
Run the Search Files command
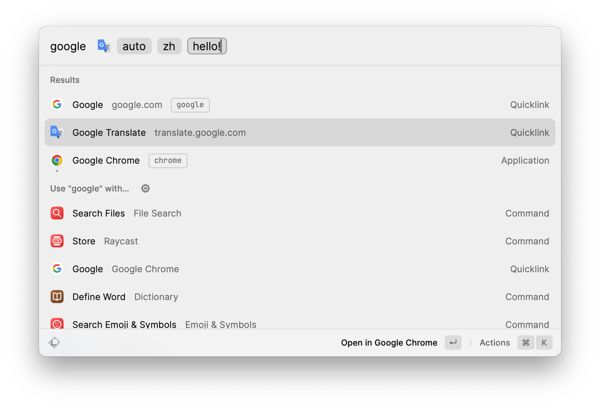[x=300, y=213]
